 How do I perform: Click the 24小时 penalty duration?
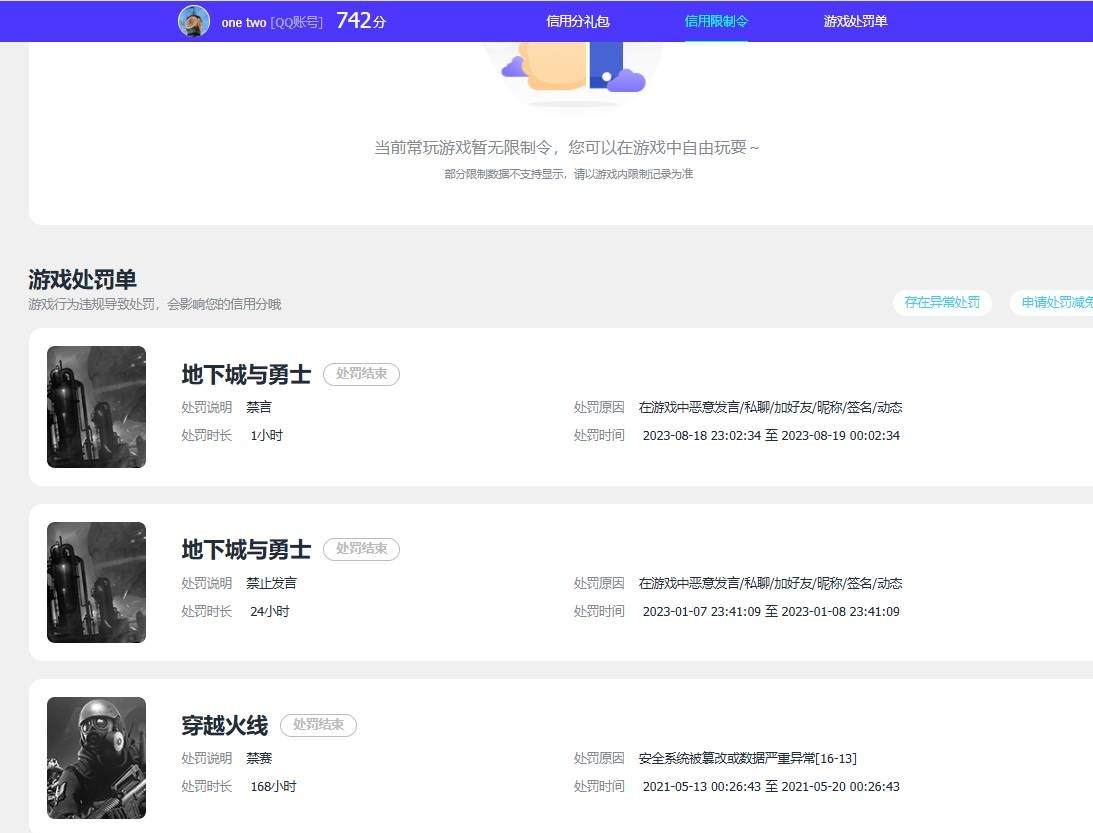tap(269, 611)
